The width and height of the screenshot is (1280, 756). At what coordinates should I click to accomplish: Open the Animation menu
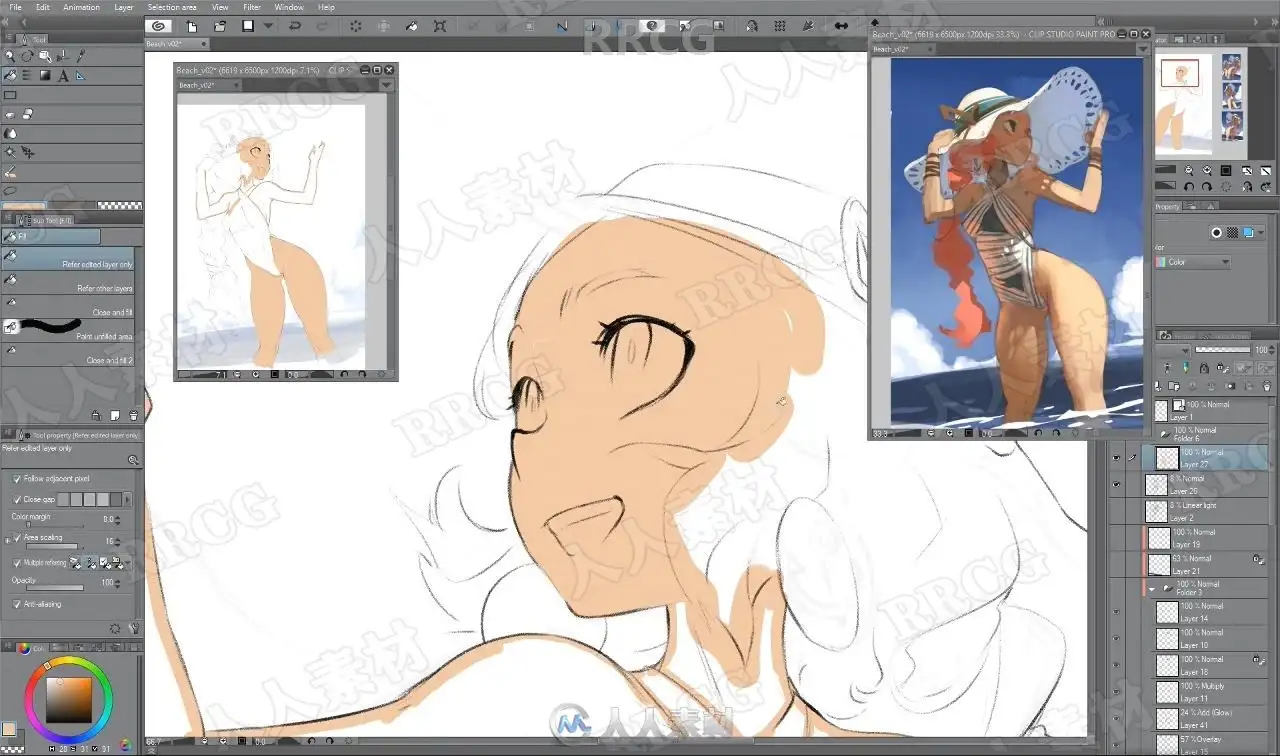81,7
